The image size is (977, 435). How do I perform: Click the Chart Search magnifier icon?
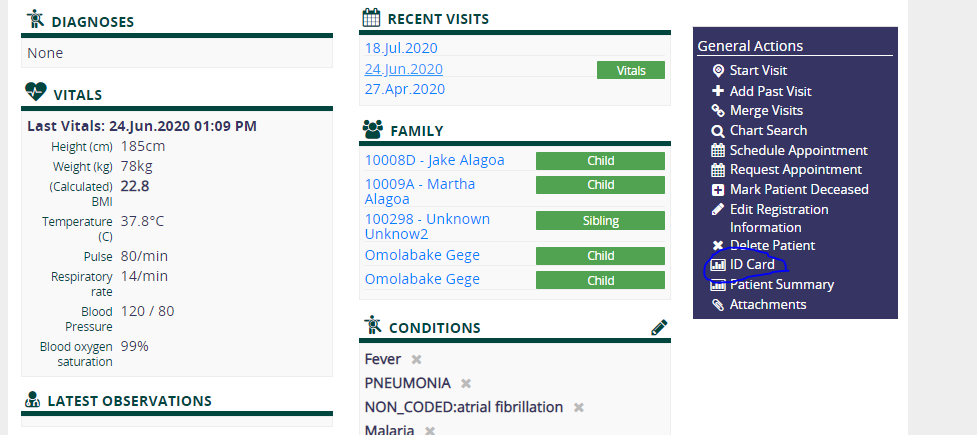pyautogui.click(x=718, y=131)
